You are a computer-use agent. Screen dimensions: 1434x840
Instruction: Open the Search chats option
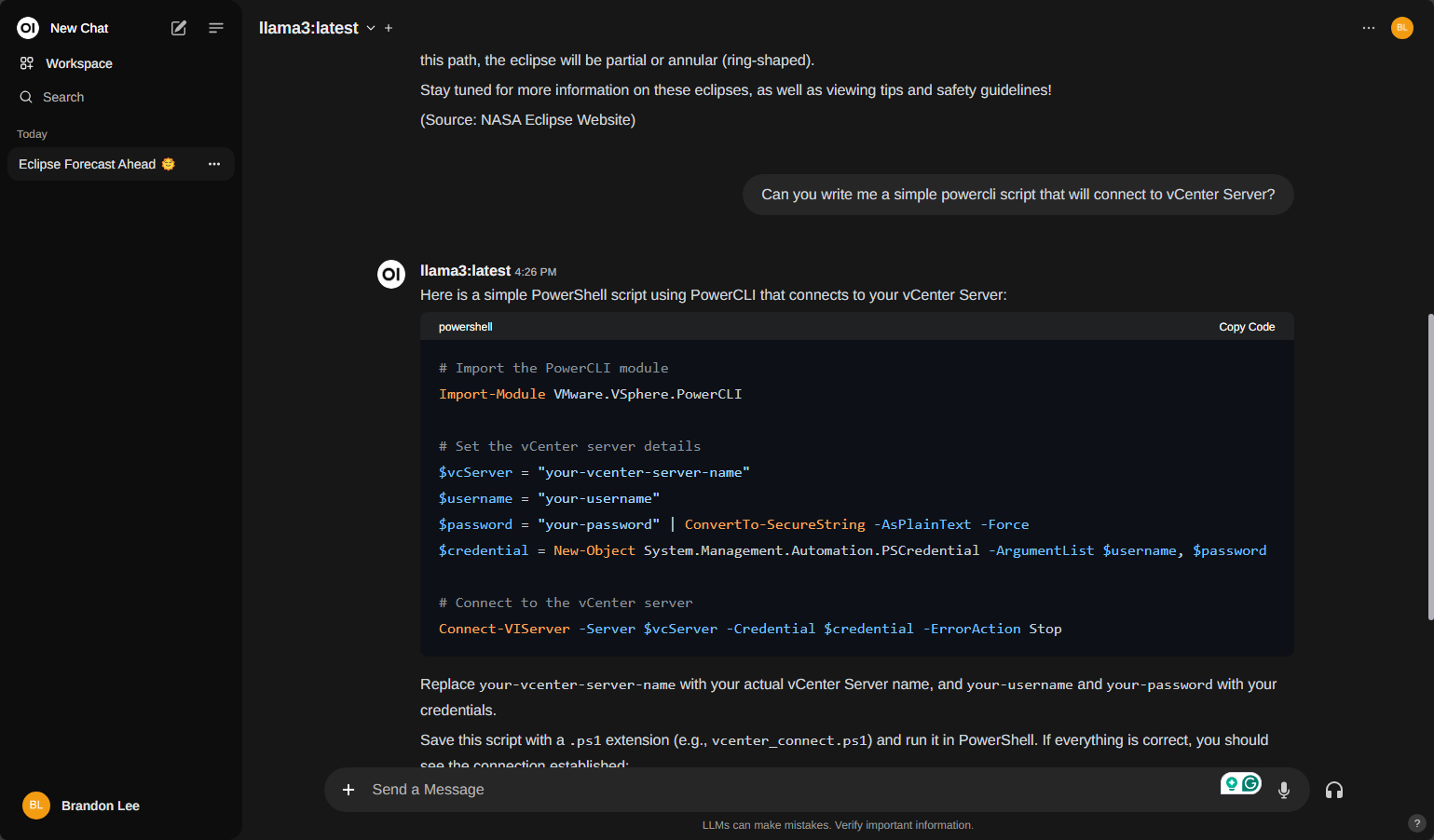tap(62, 97)
